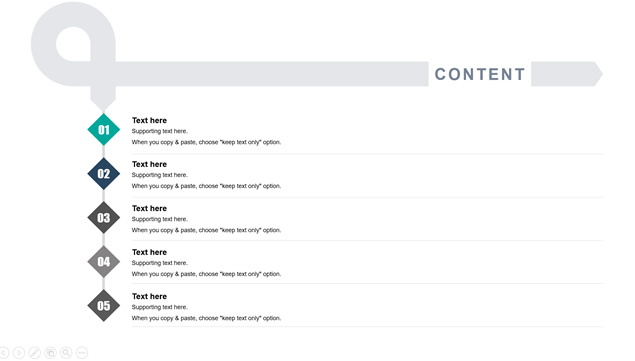Click the teal 01 diamond marker
The image size is (635, 361).
coord(104,130)
